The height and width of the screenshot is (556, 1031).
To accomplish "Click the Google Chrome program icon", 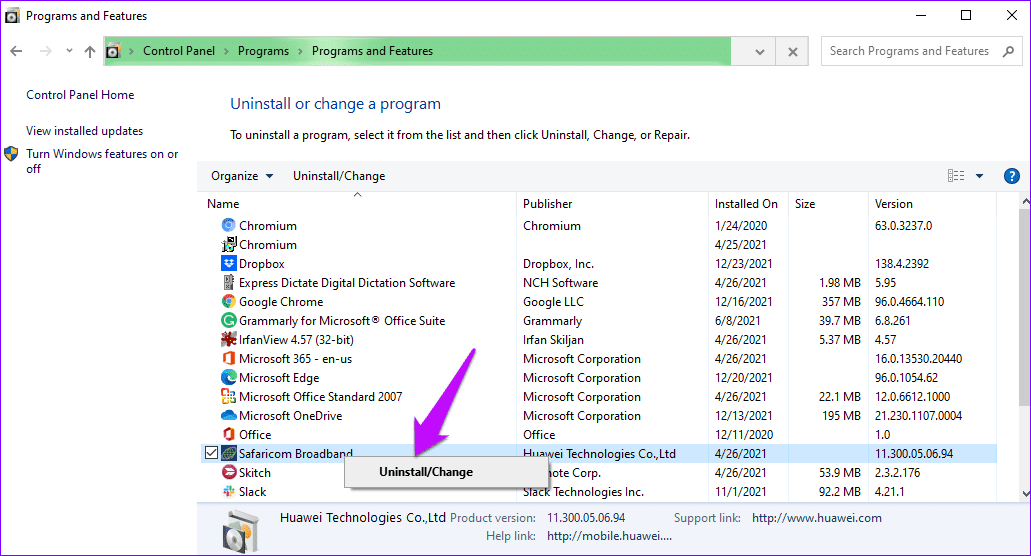I will (228, 302).
